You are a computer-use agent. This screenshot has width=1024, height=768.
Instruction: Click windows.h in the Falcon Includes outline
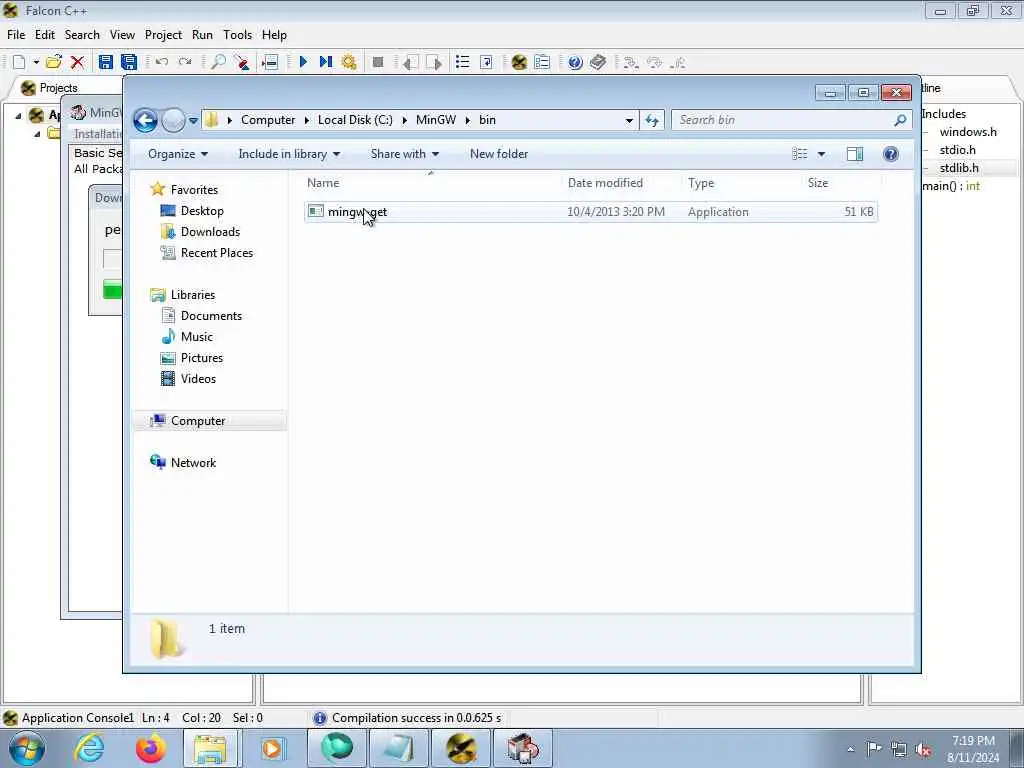point(968,132)
